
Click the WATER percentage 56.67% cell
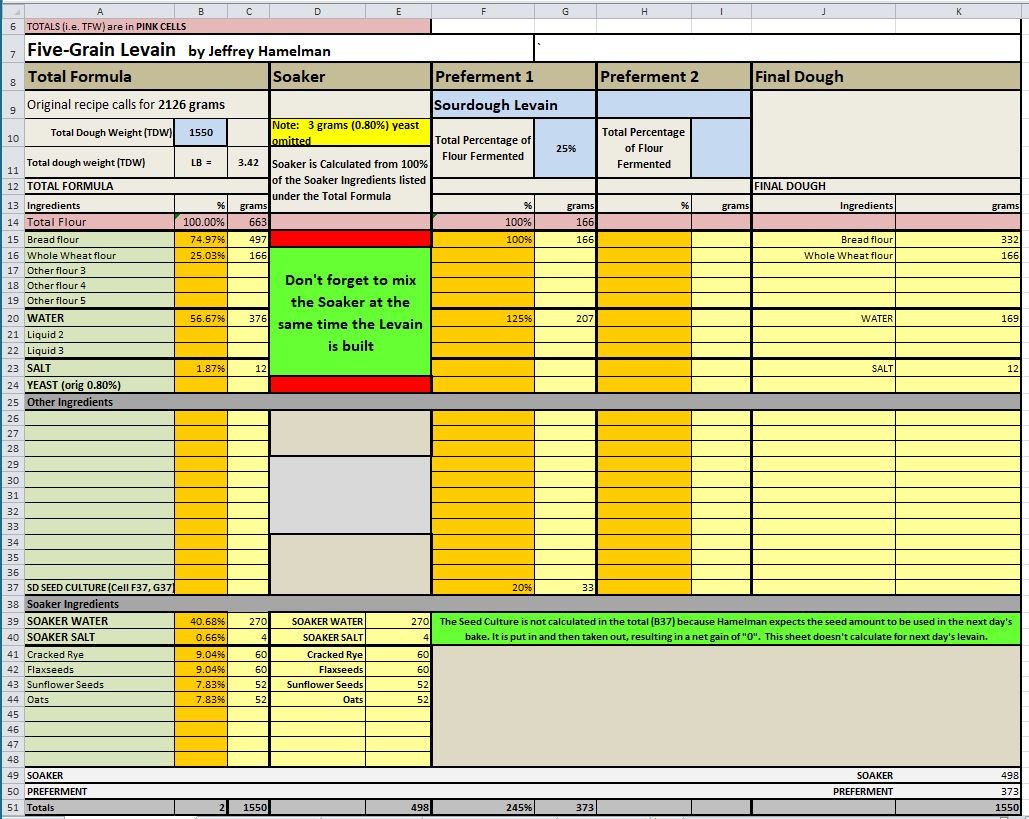pyautogui.click(x=201, y=318)
